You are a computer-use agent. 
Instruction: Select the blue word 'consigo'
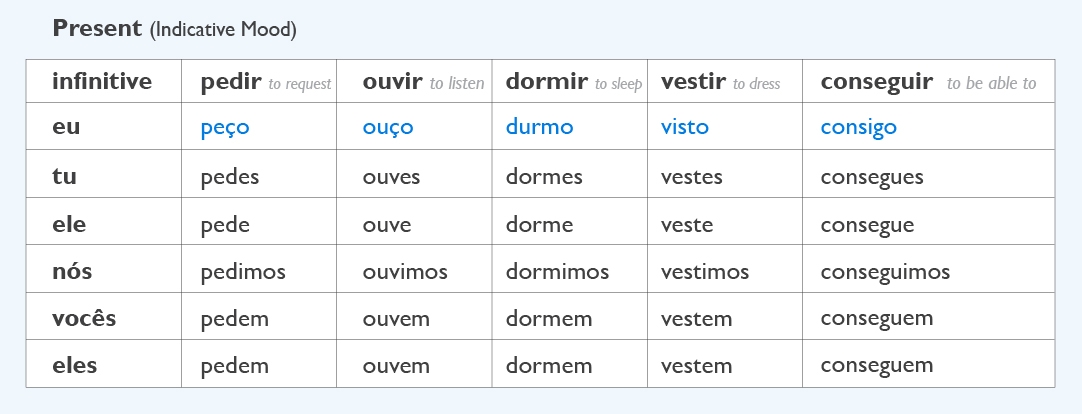pos(859,127)
